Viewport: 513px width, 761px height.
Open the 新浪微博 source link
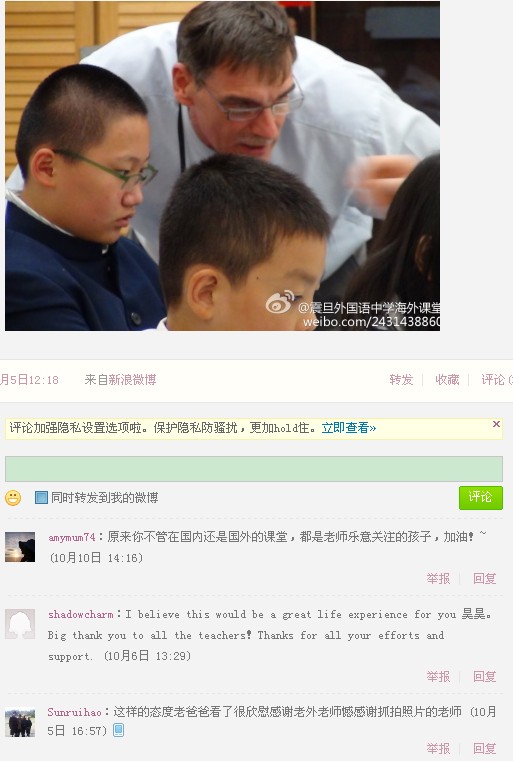click(x=132, y=380)
